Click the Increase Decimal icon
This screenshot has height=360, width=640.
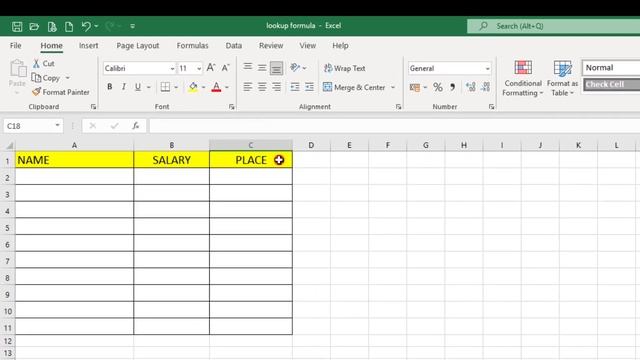tap(471, 87)
